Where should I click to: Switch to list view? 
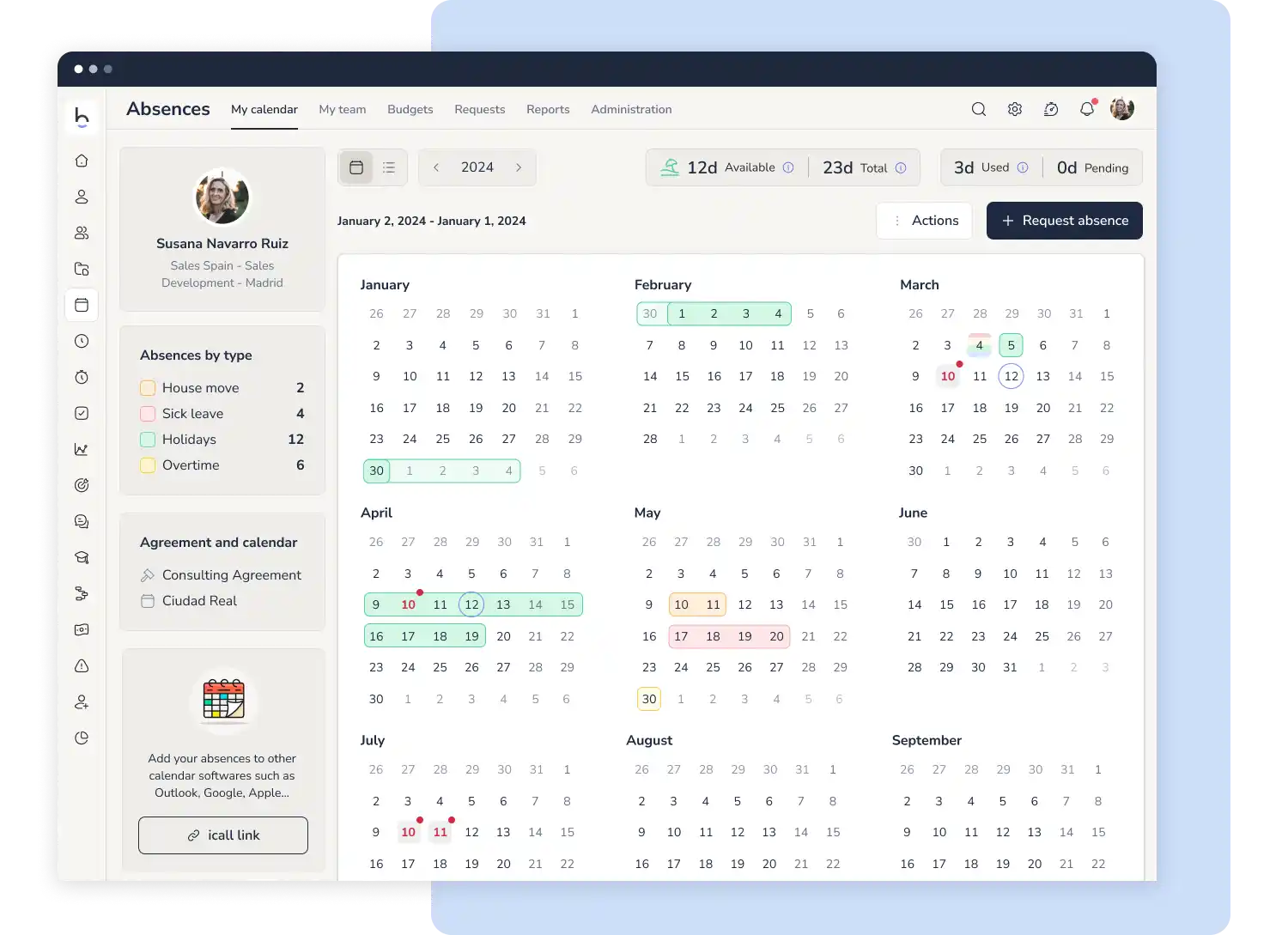coord(389,167)
